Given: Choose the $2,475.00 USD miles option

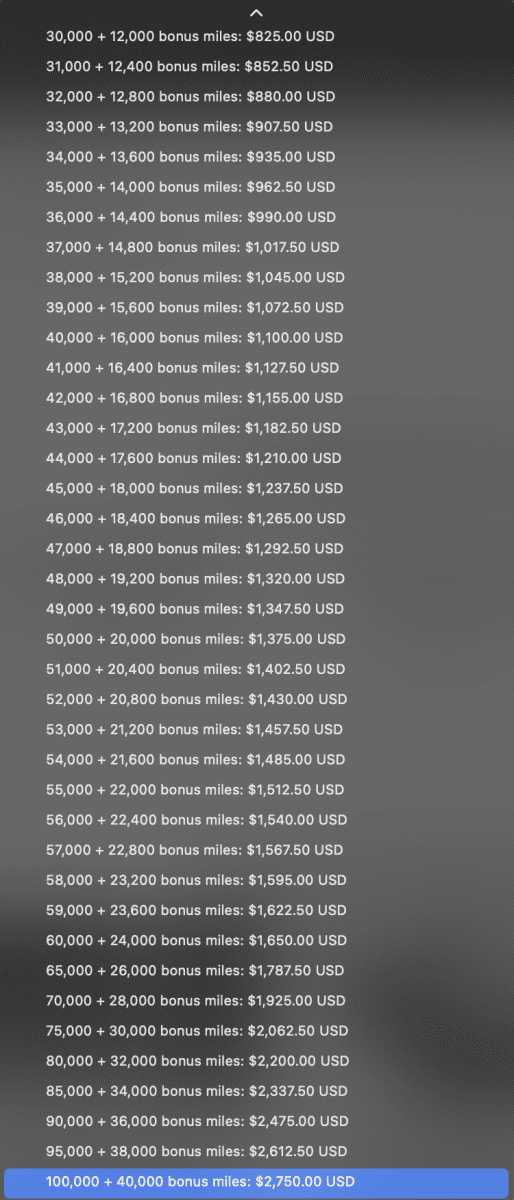Looking at the screenshot, I should pyautogui.click(x=257, y=1121).
